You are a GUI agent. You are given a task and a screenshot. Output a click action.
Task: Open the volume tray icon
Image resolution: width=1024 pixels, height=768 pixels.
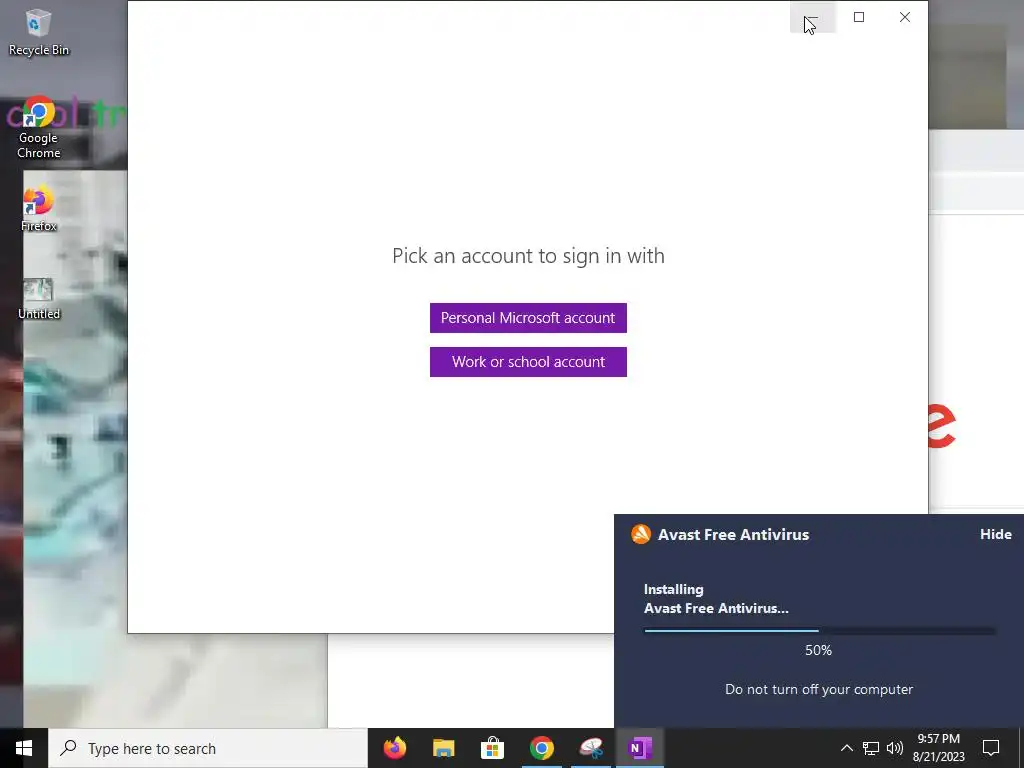tap(895, 748)
